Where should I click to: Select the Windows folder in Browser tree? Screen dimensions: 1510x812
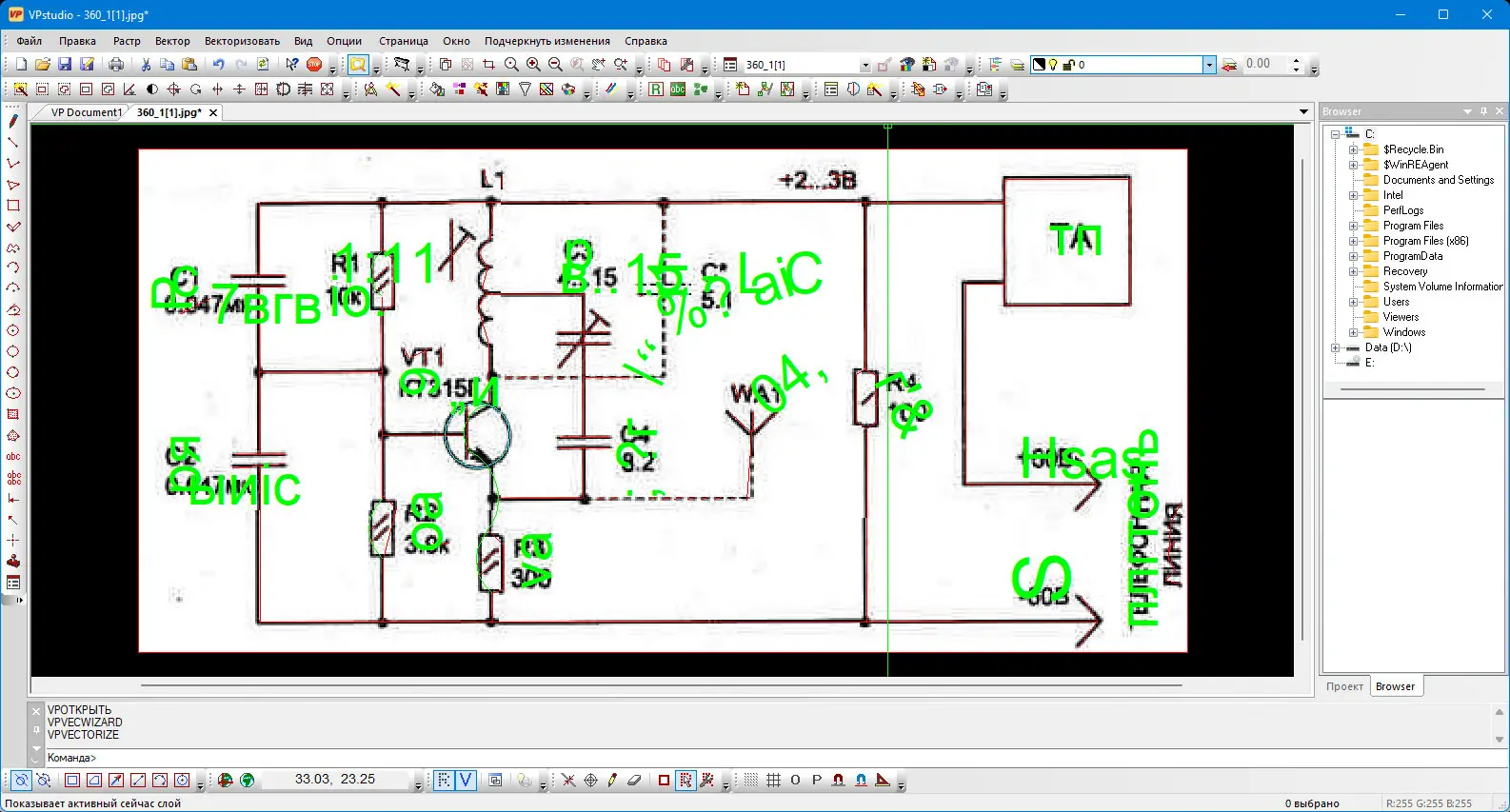pyautogui.click(x=1404, y=332)
